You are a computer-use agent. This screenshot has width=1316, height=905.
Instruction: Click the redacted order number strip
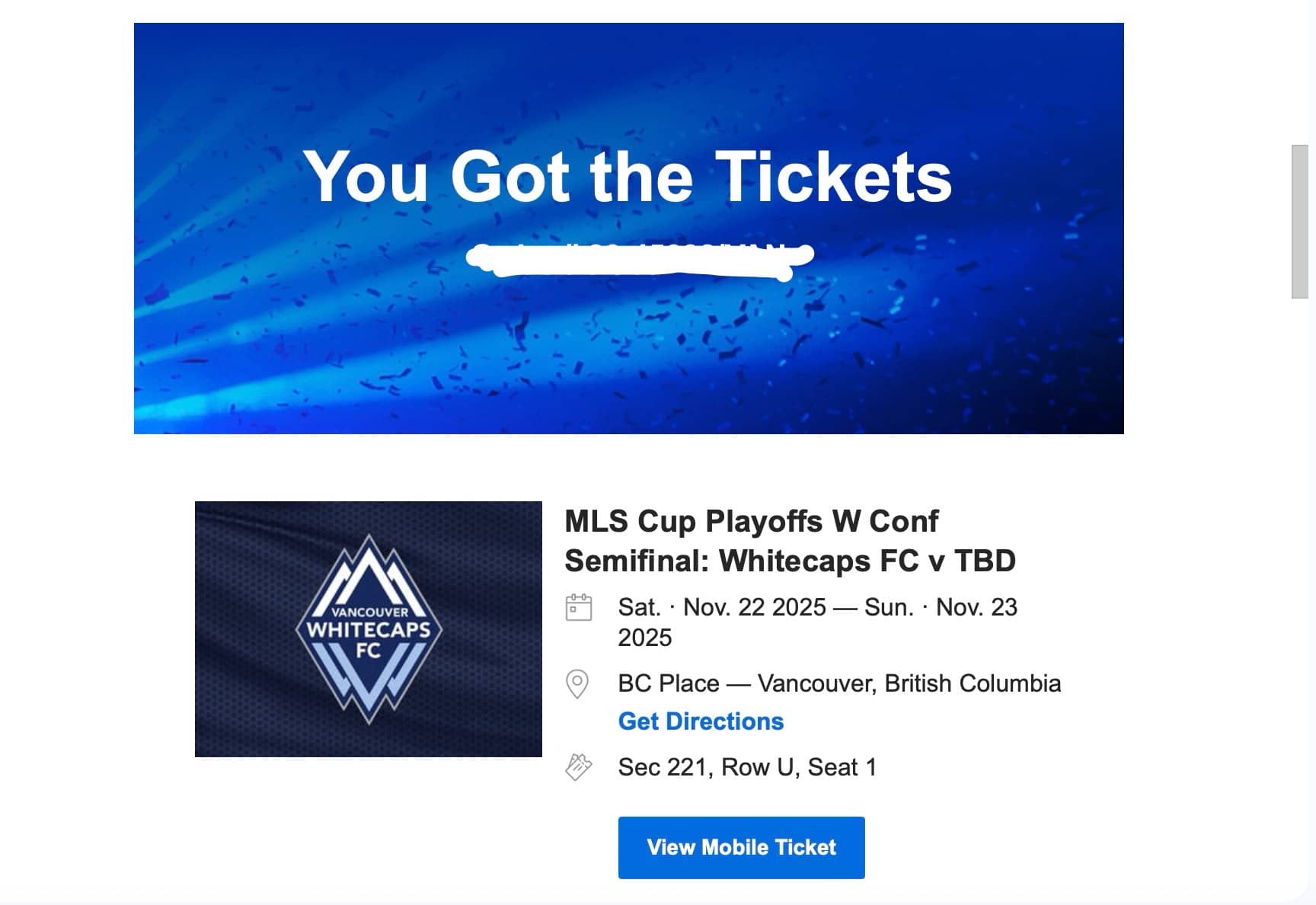(638, 259)
